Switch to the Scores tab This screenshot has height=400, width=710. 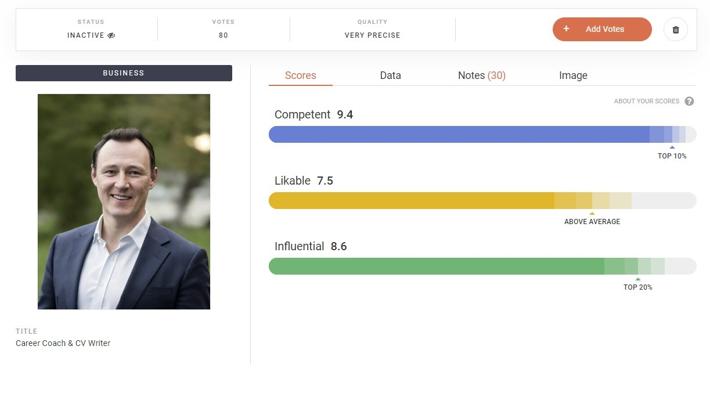[x=300, y=76]
